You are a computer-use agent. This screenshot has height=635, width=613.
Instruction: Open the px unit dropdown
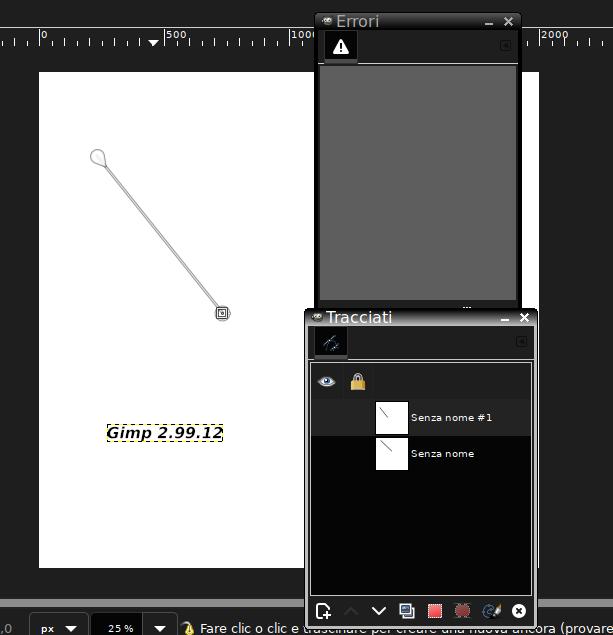point(59,628)
